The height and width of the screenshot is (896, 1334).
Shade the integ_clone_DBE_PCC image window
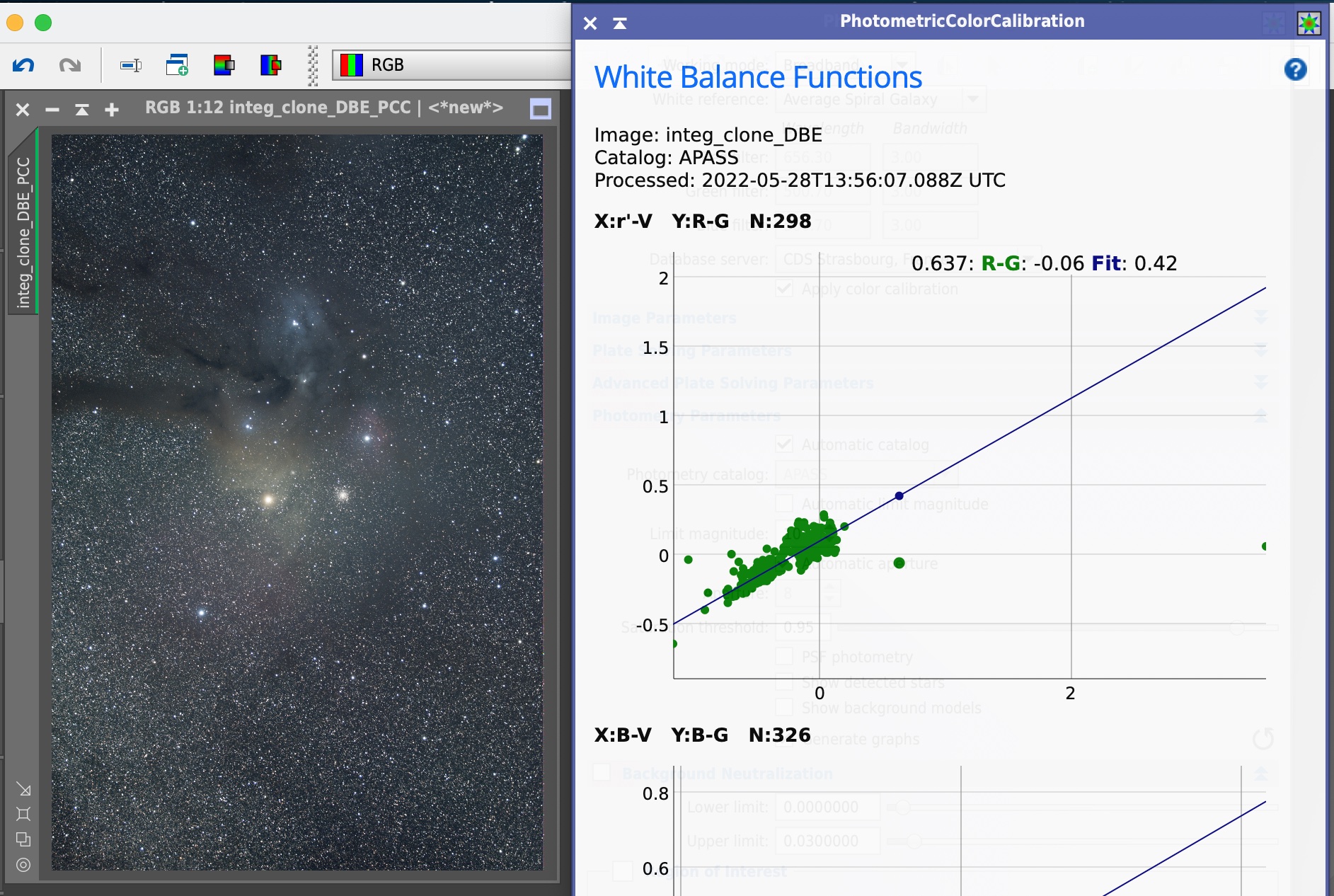pyautogui.click(x=82, y=110)
